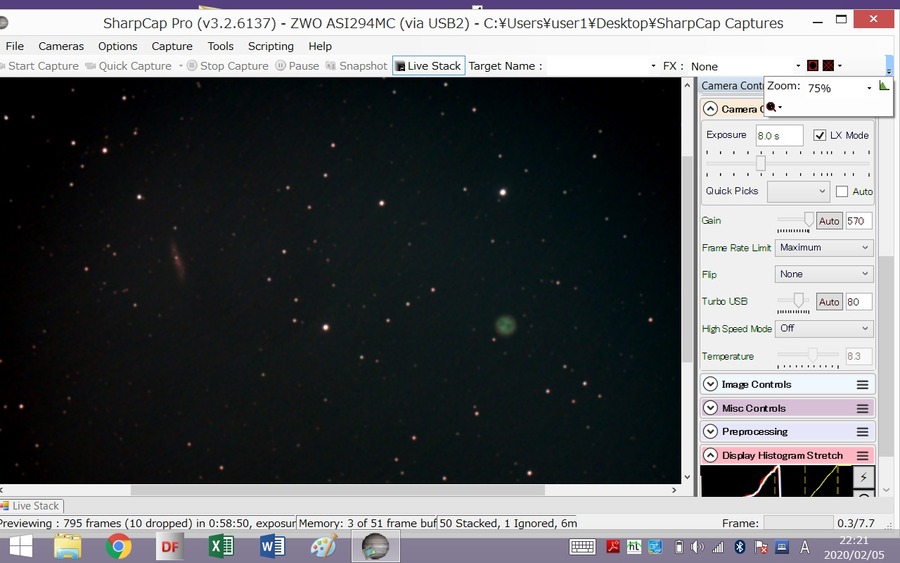Open the Options menu
900x563 pixels.
[118, 46]
